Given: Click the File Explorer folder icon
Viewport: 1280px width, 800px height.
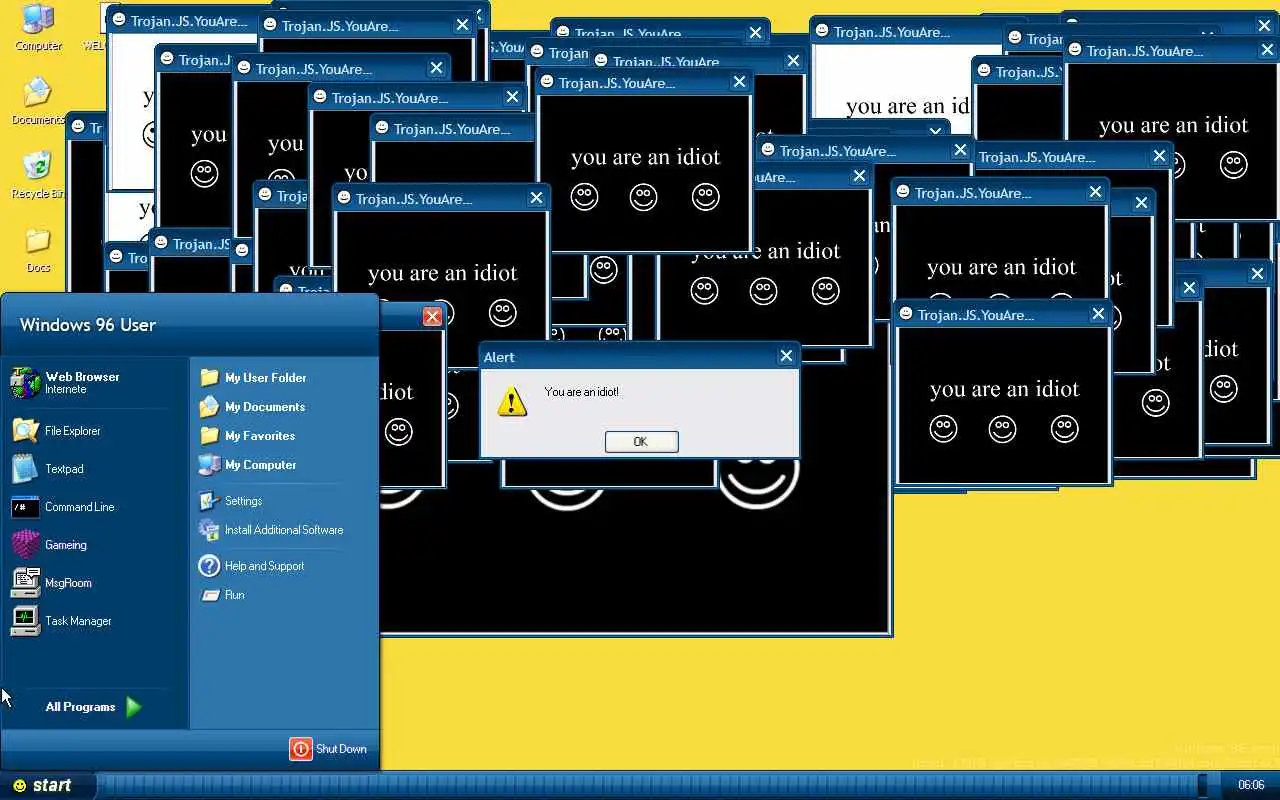Looking at the screenshot, I should (x=25, y=431).
